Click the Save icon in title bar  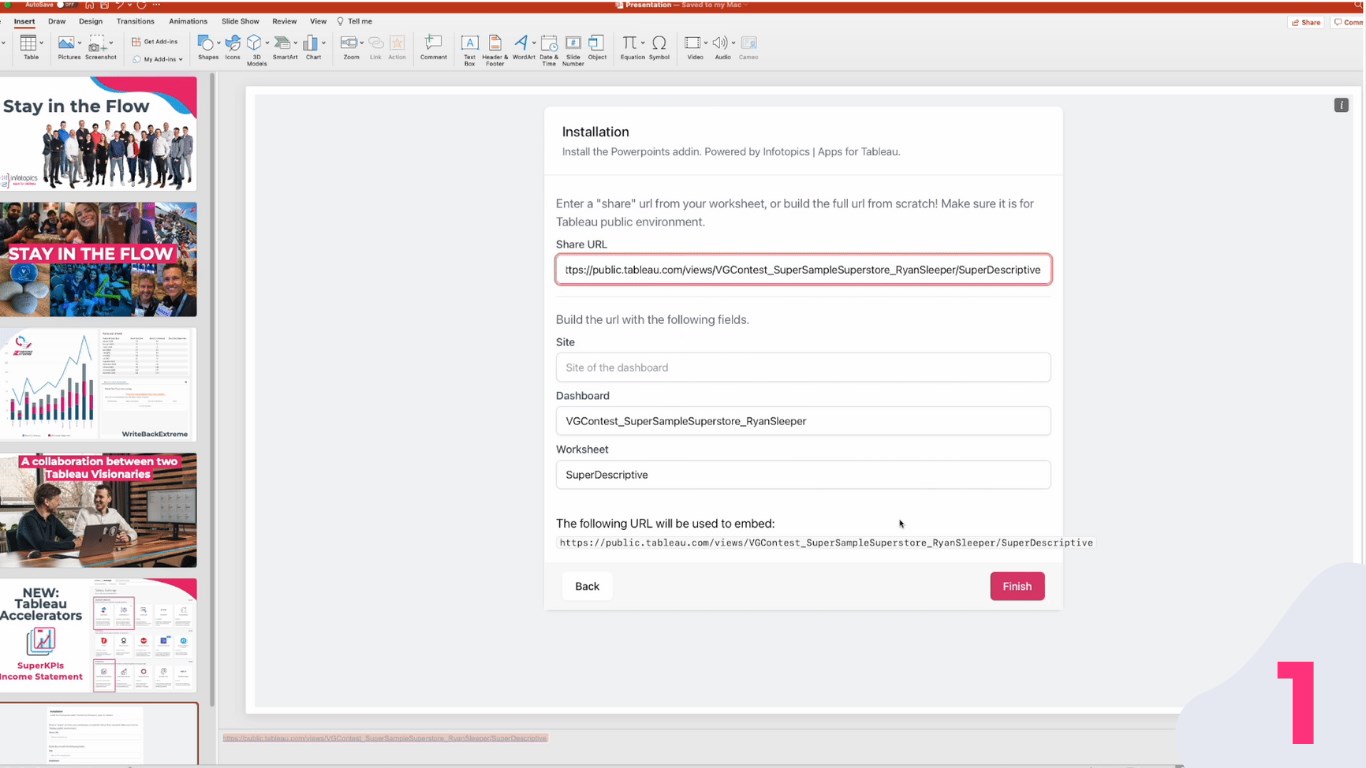tap(105, 5)
